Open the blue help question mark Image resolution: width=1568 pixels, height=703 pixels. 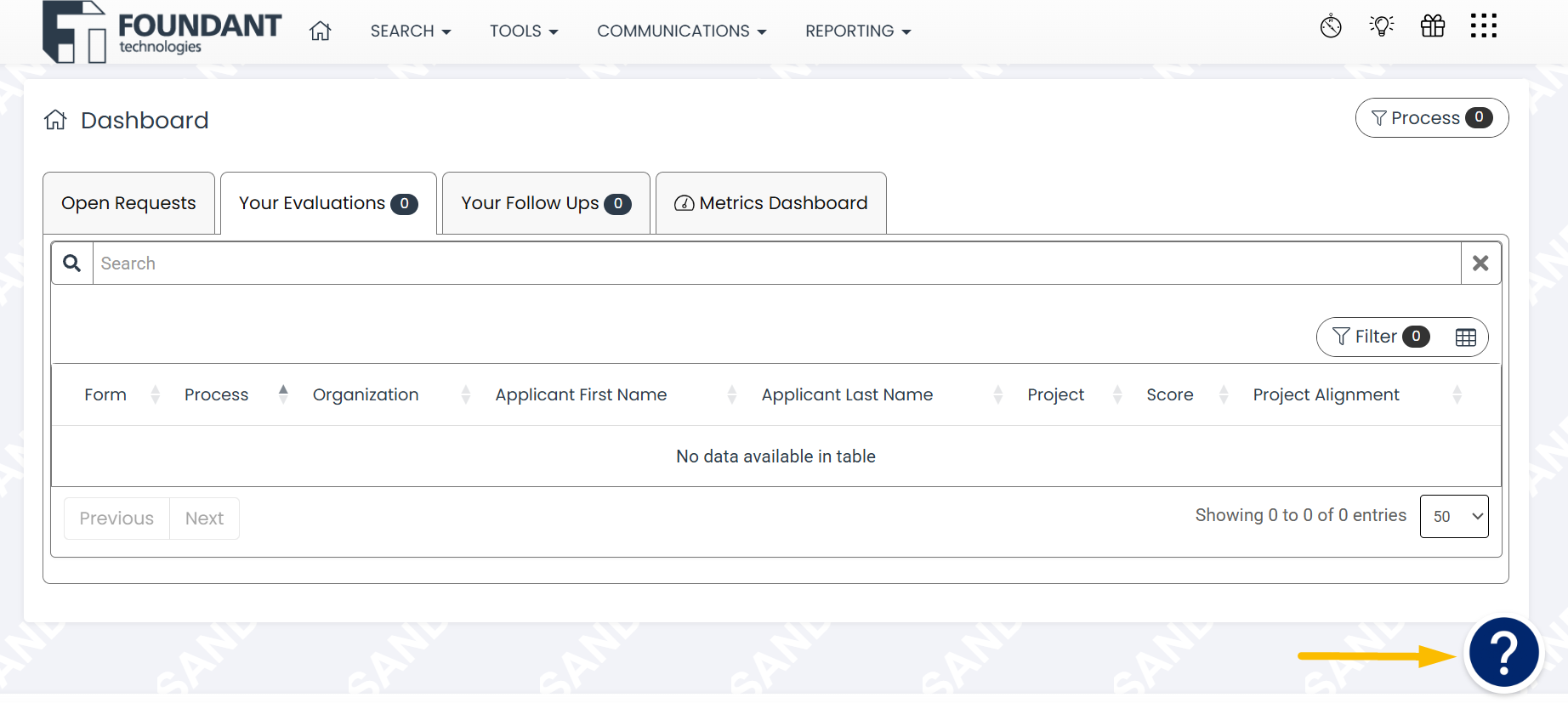(x=1503, y=652)
